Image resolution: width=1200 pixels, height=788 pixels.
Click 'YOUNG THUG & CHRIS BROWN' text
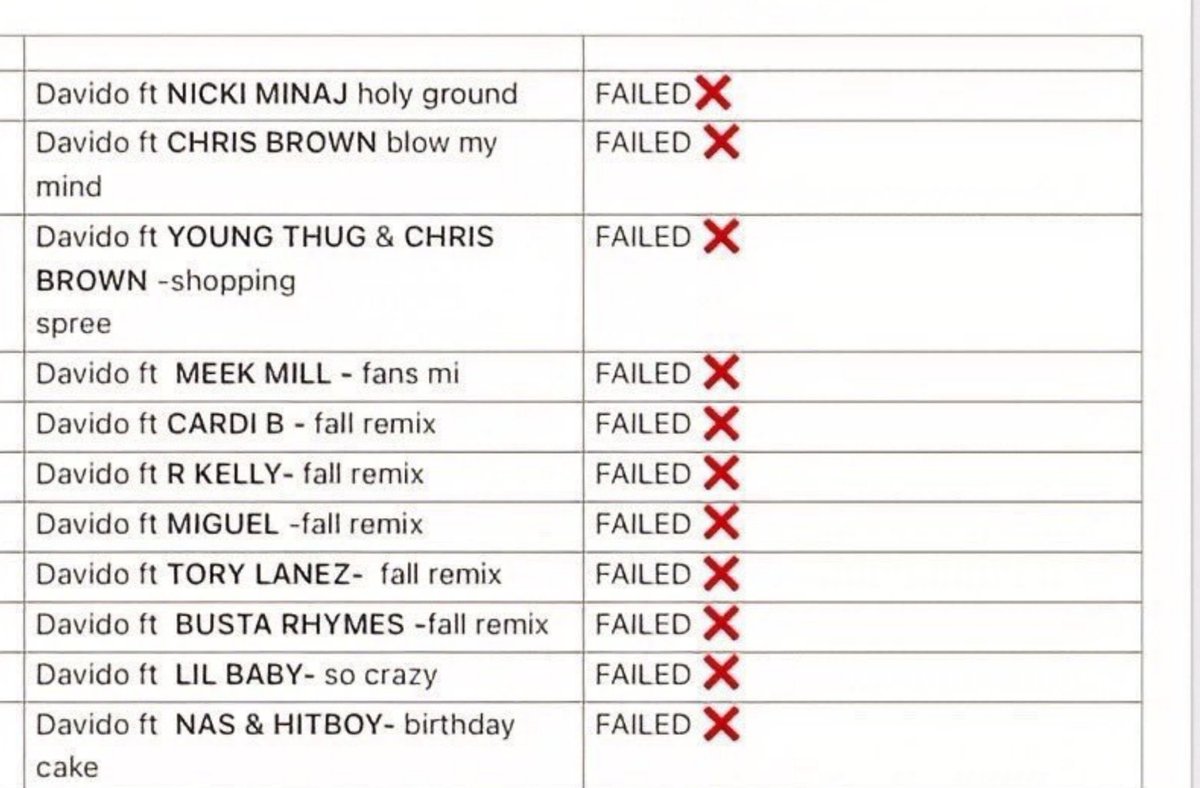(x=265, y=258)
